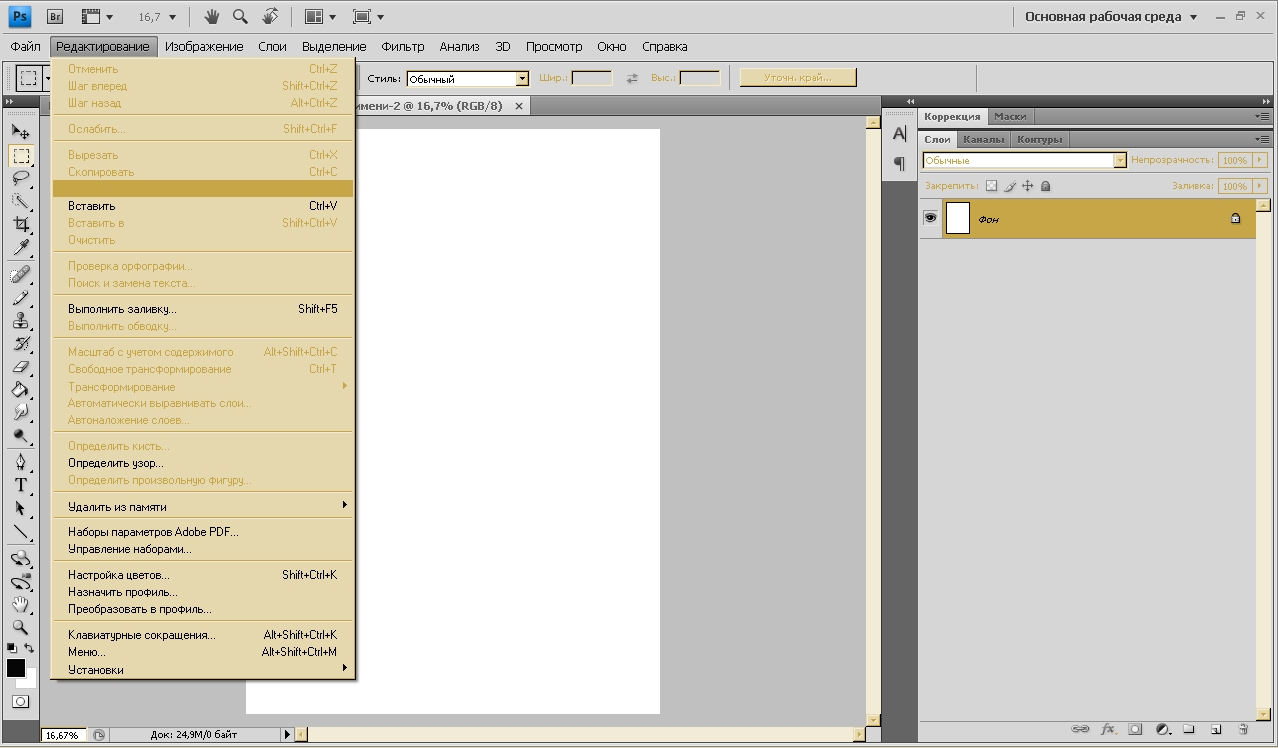This screenshot has height=748, width=1278.
Task: Toggle lock image pixels brush icon
Action: [x=1010, y=186]
